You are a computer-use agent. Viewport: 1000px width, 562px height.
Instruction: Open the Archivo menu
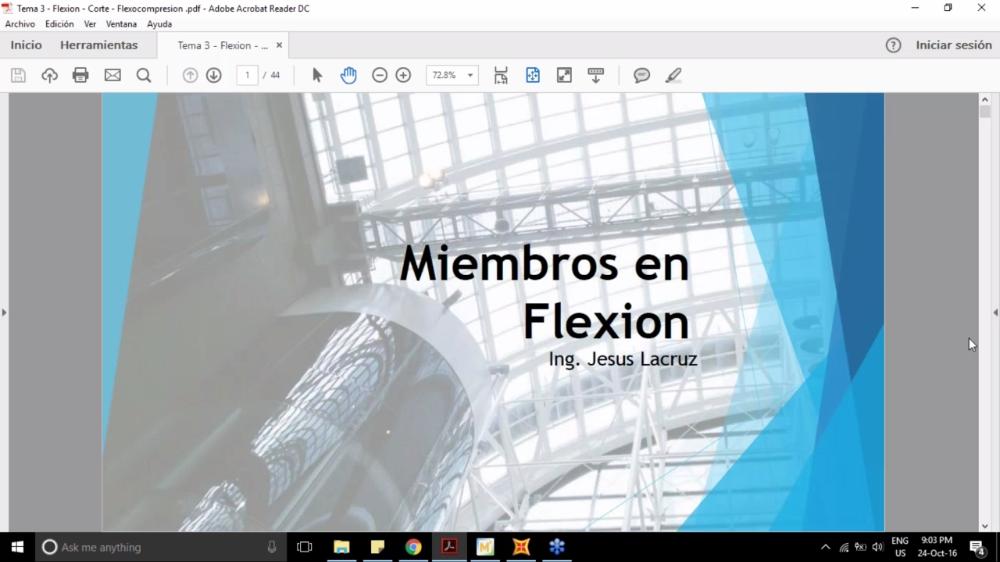[20, 24]
